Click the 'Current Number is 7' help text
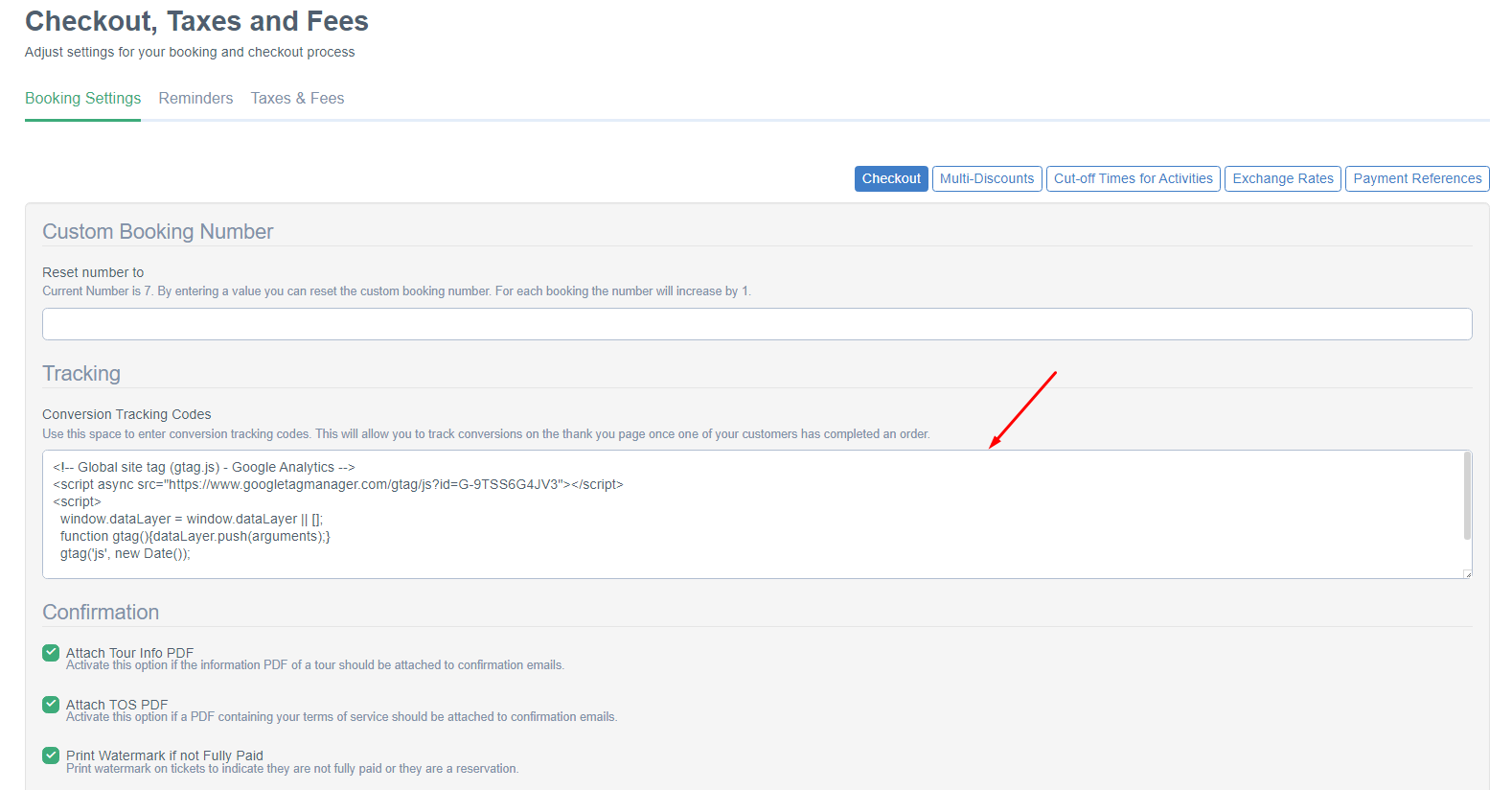This screenshot has height=790, width=1512. (x=396, y=291)
